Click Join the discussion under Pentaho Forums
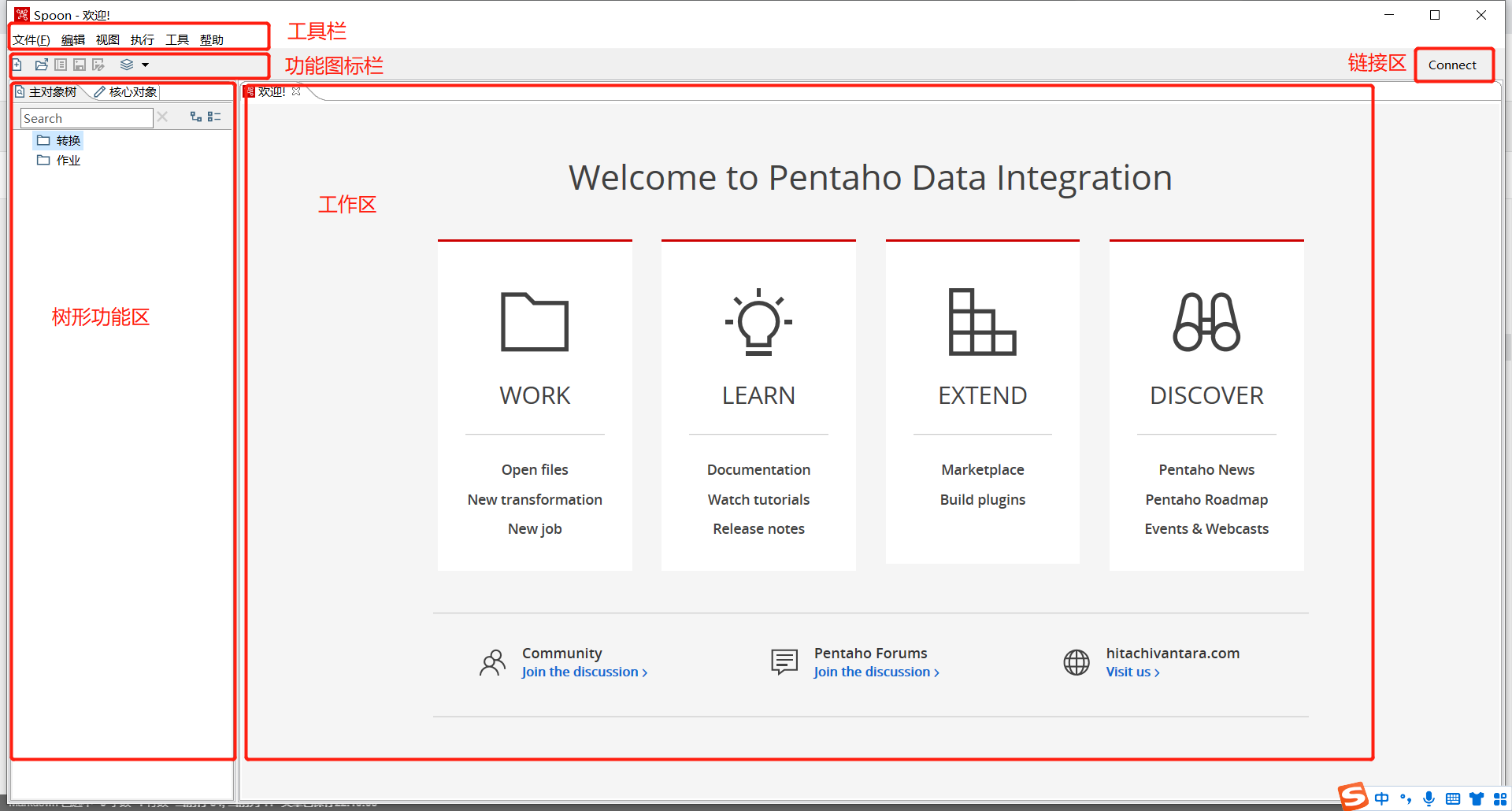 (876, 672)
